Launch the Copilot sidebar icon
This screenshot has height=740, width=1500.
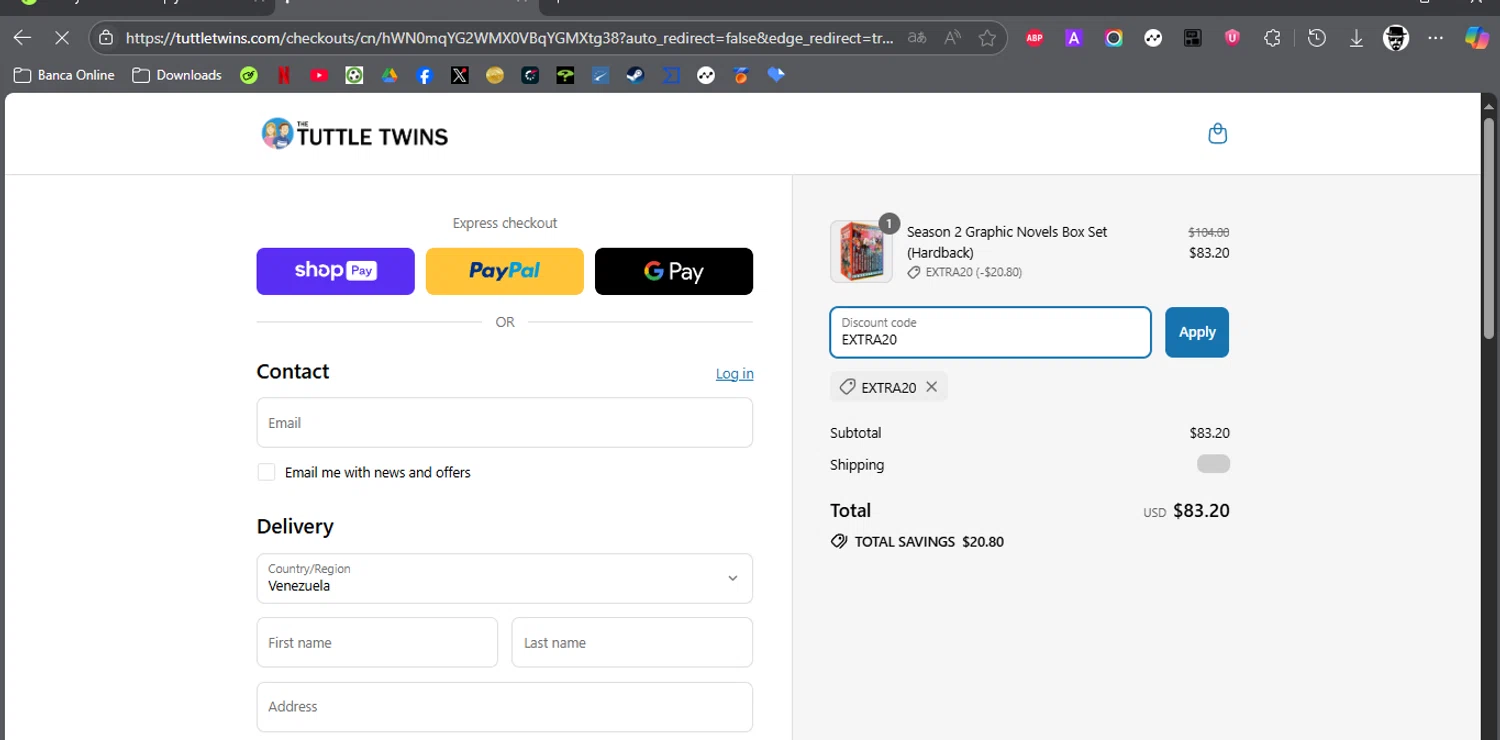tap(1477, 38)
